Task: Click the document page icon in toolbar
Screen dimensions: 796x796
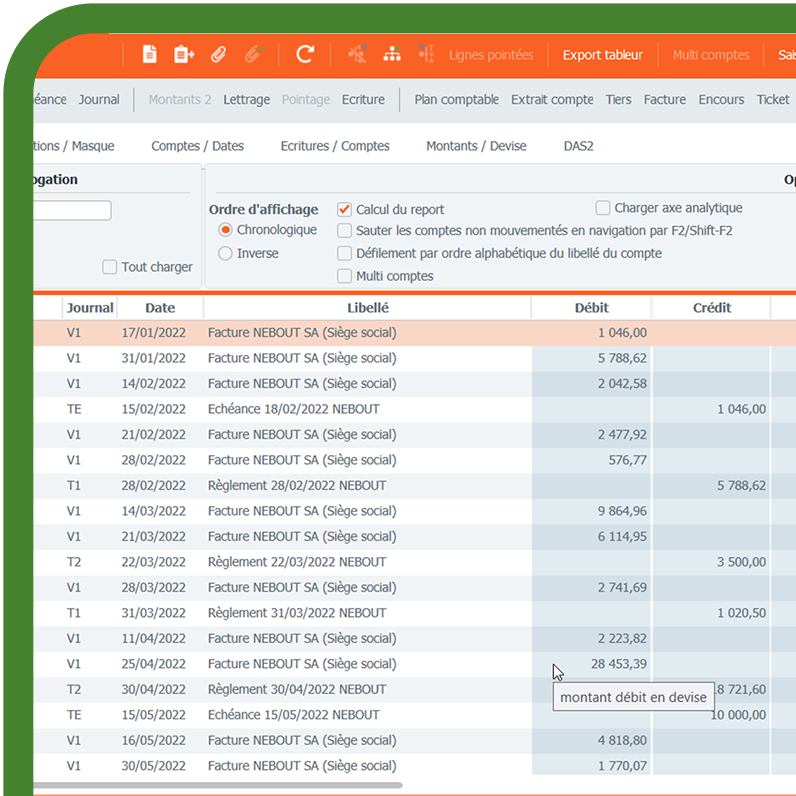Action: tap(150, 55)
